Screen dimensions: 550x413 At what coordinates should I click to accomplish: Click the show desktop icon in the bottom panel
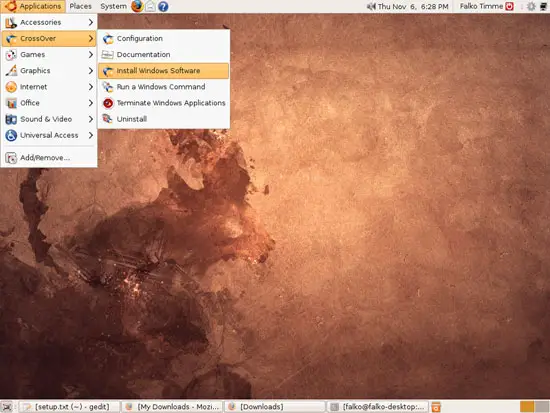pos(7,407)
